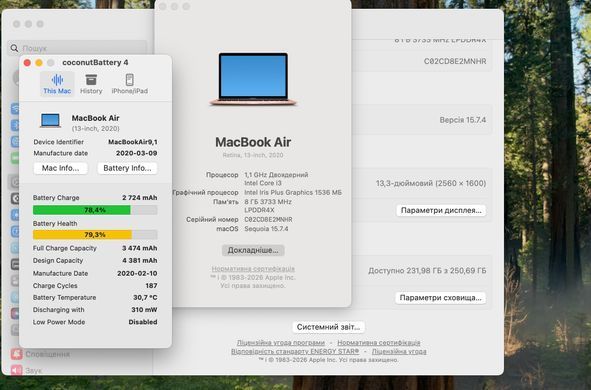Click the Battery Temperature value 30,7 °C
The height and width of the screenshot is (390, 591).
coord(145,297)
